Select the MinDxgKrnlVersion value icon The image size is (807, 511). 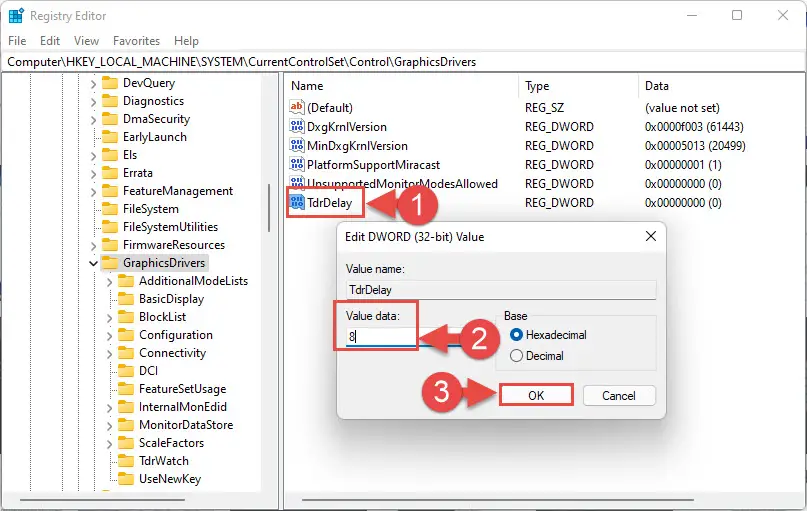(x=297, y=146)
